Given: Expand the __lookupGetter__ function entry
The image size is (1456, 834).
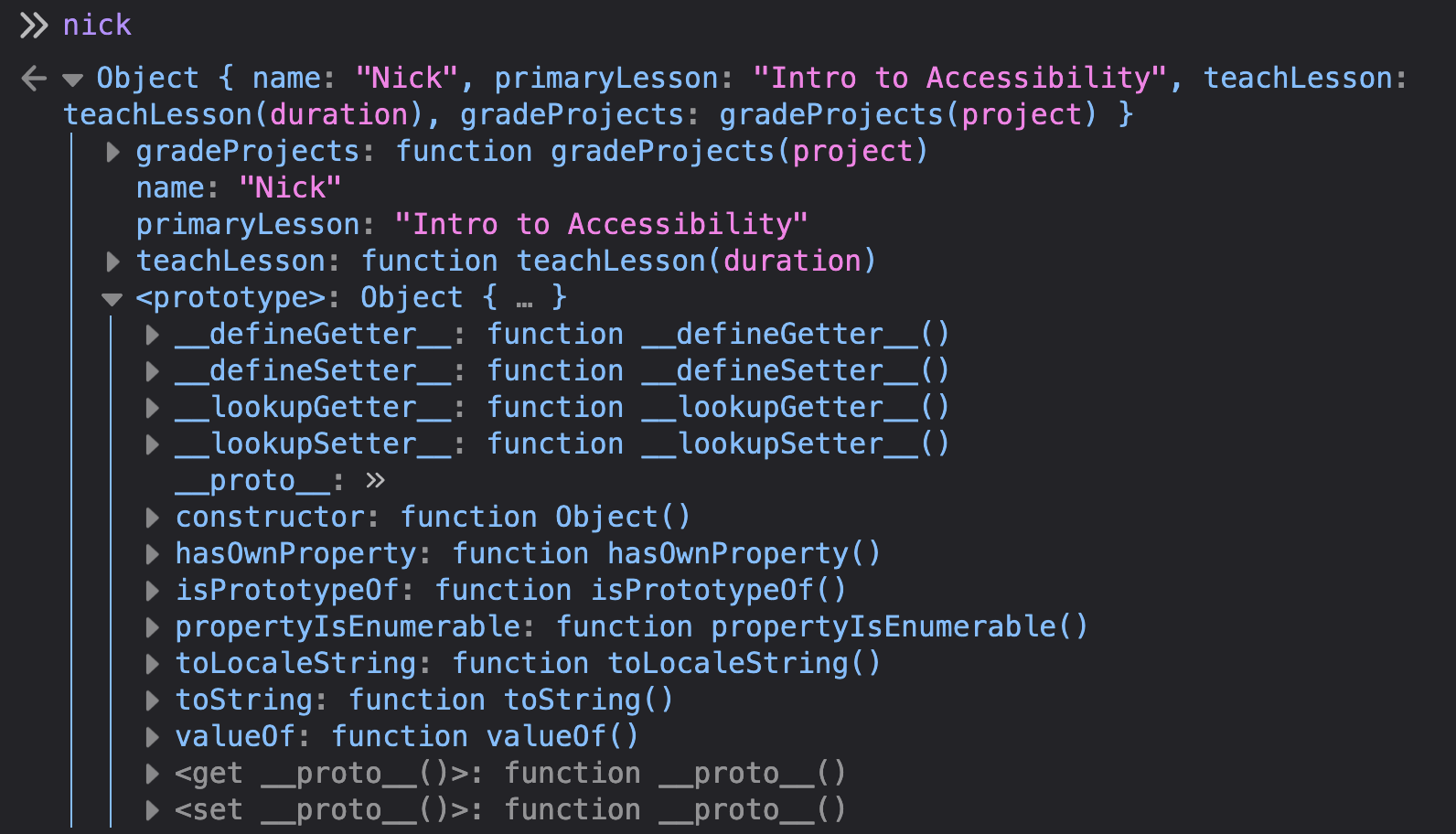Looking at the screenshot, I should point(152,407).
